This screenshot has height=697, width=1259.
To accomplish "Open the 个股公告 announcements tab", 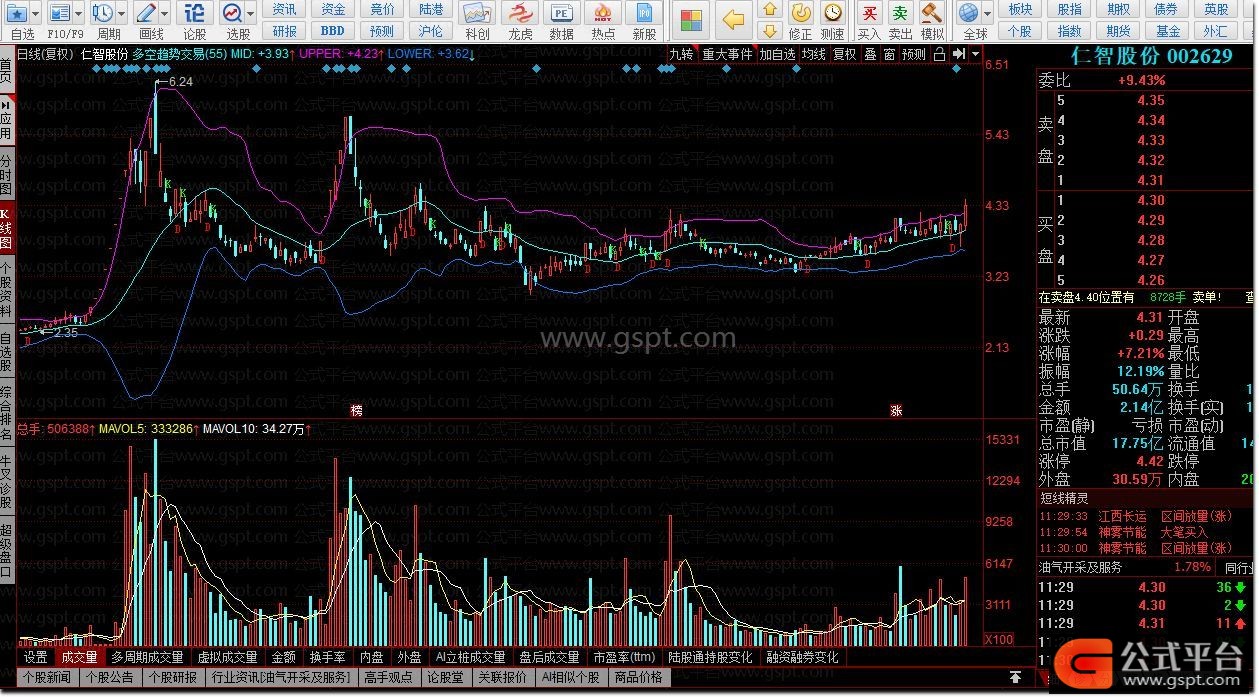I will [109, 677].
